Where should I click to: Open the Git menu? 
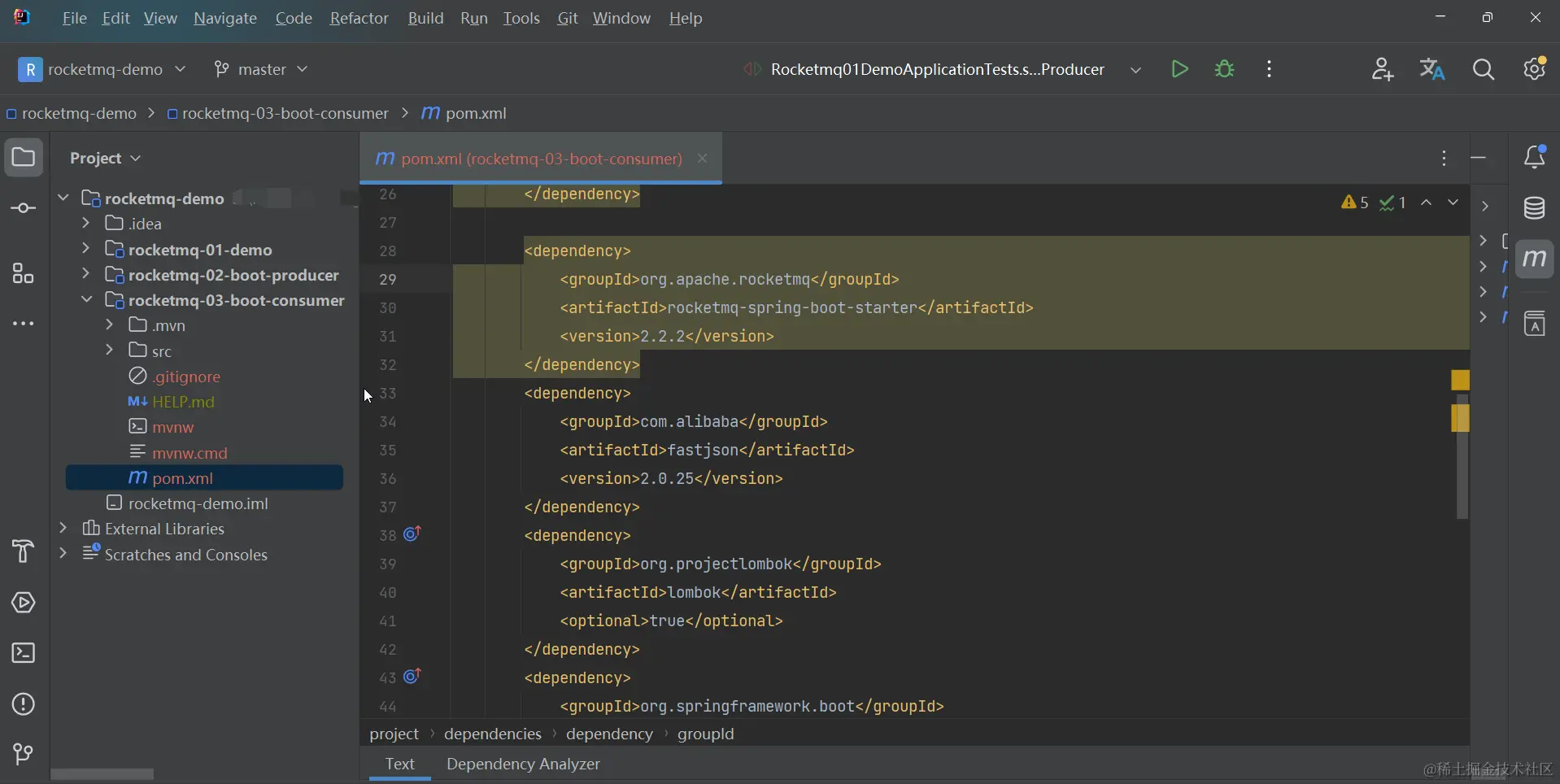[568, 18]
